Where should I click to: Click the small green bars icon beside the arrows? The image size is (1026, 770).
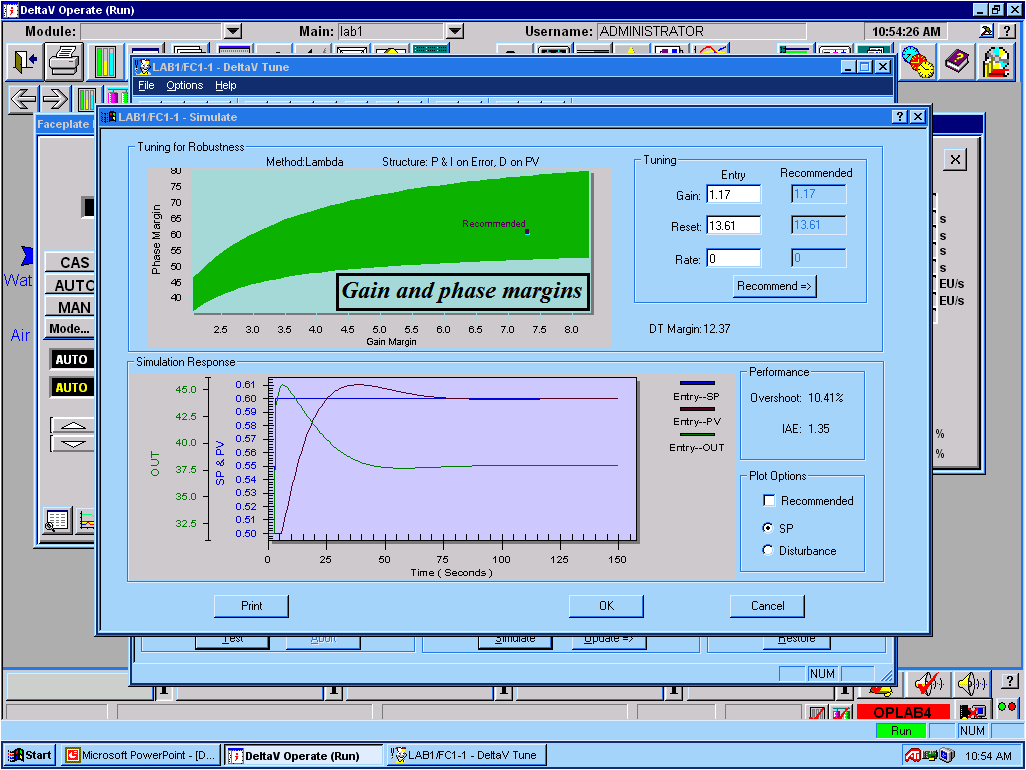point(86,99)
